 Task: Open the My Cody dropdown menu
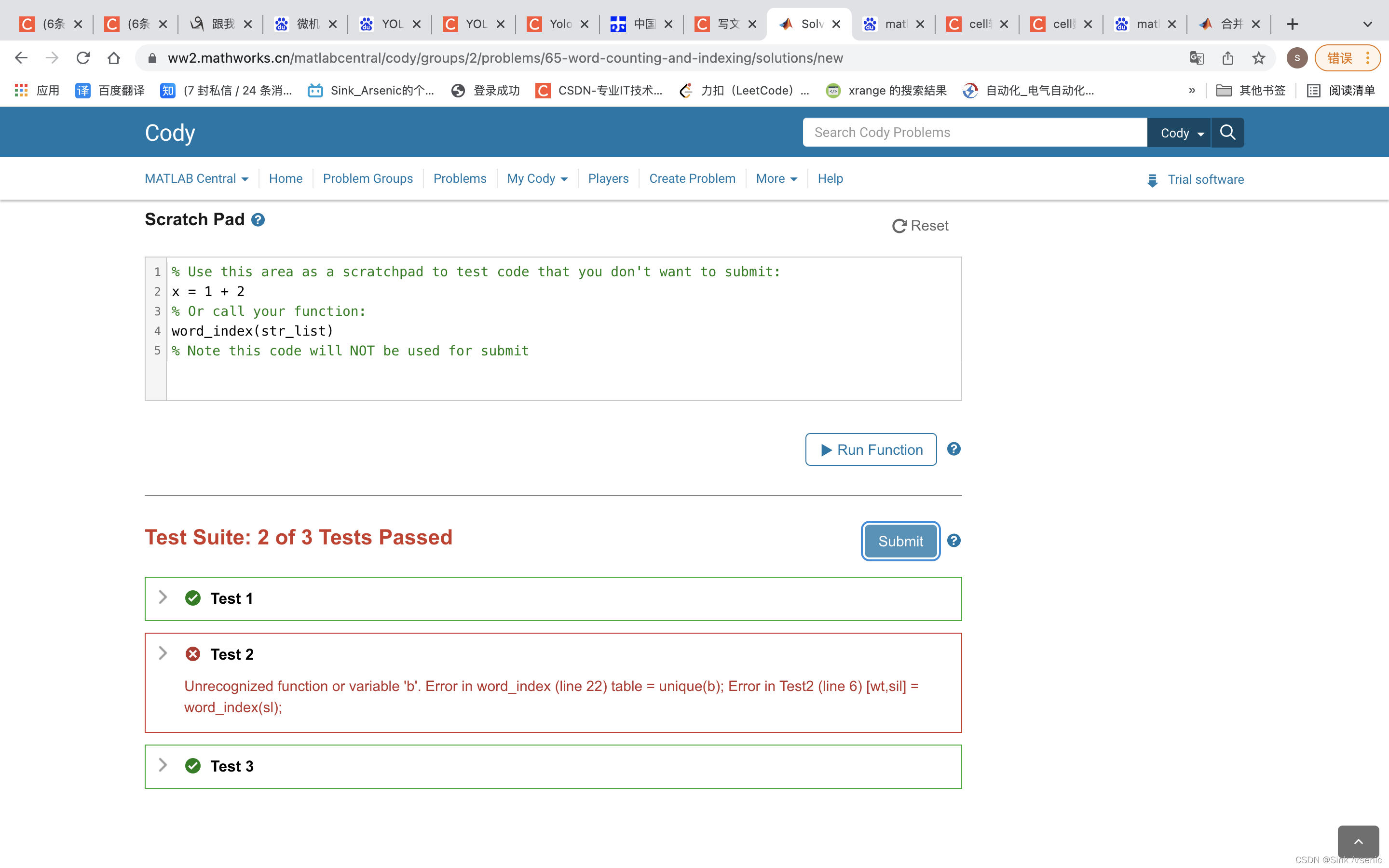pos(537,178)
